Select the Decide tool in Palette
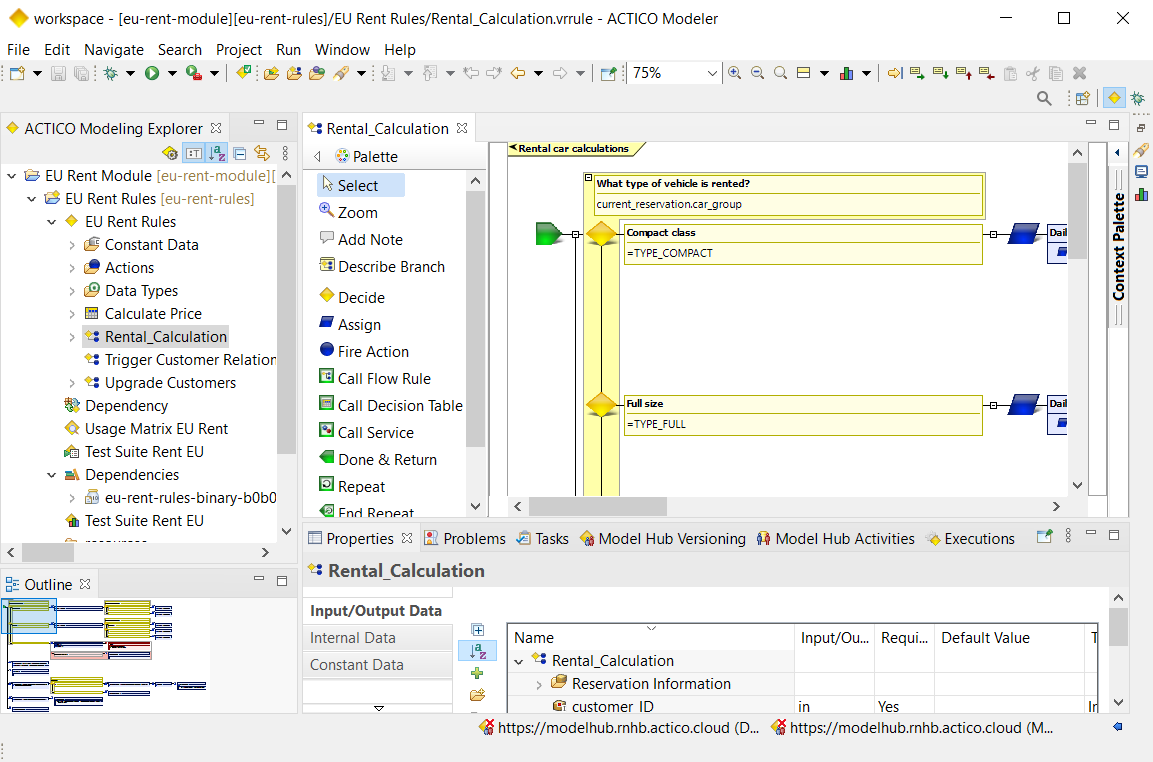Image resolution: width=1153 pixels, height=762 pixels. coord(360,297)
